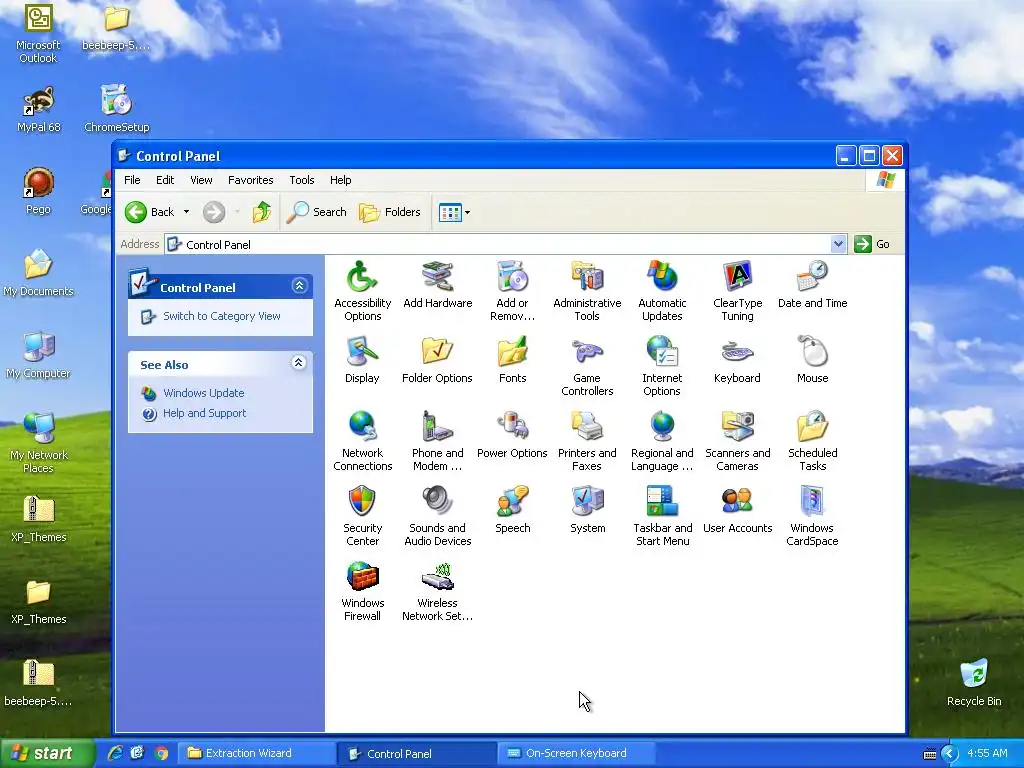Image resolution: width=1024 pixels, height=768 pixels.
Task: Open Accessibility Options applet
Action: tap(362, 290)
